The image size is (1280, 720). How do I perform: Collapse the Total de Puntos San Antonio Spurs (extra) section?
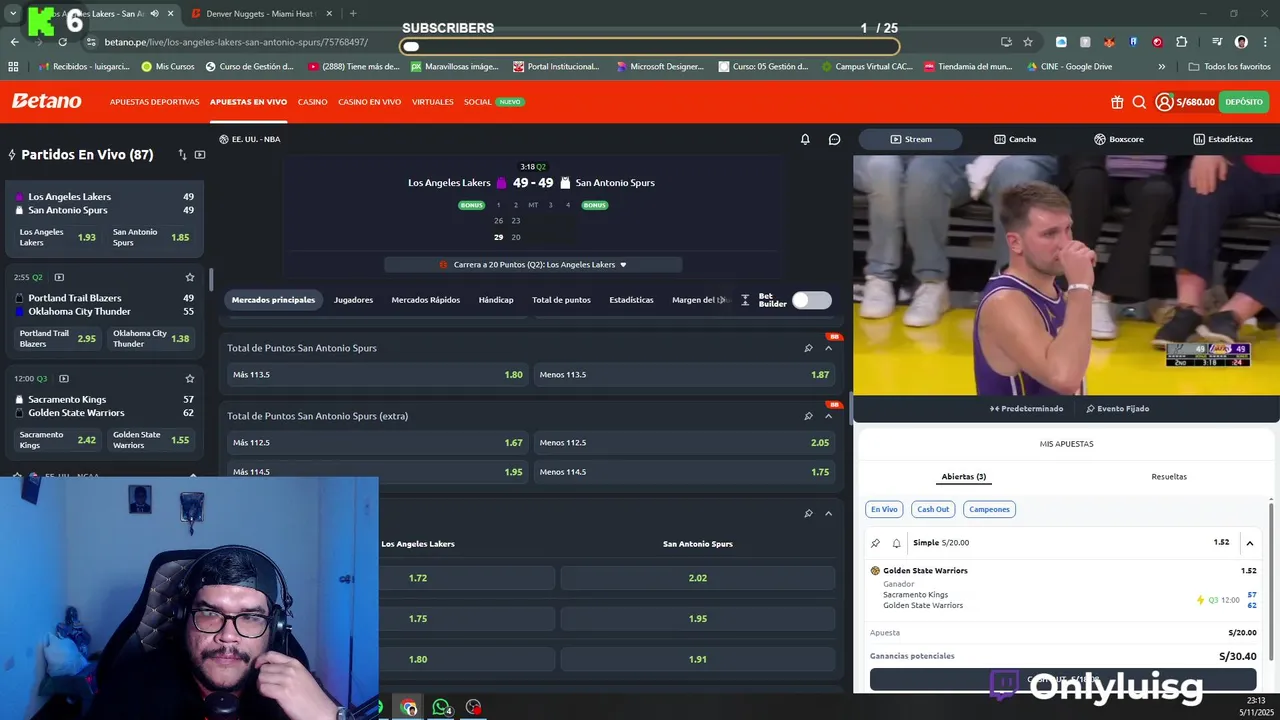click(x=828, y=416)
